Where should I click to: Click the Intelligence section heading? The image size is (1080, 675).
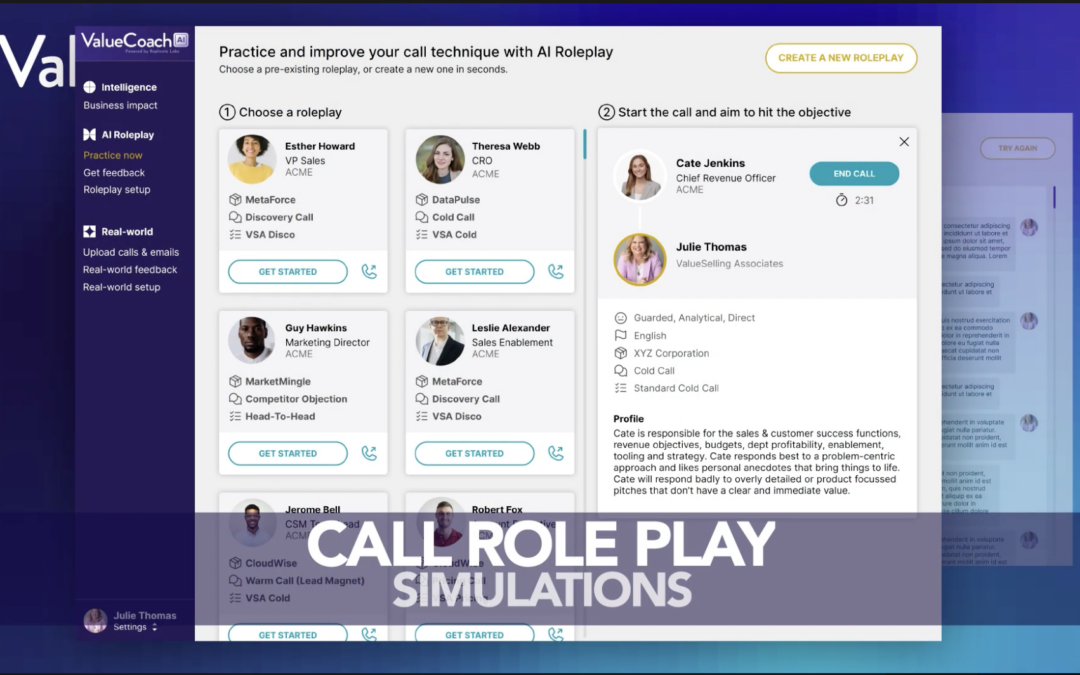click(129, 87)
